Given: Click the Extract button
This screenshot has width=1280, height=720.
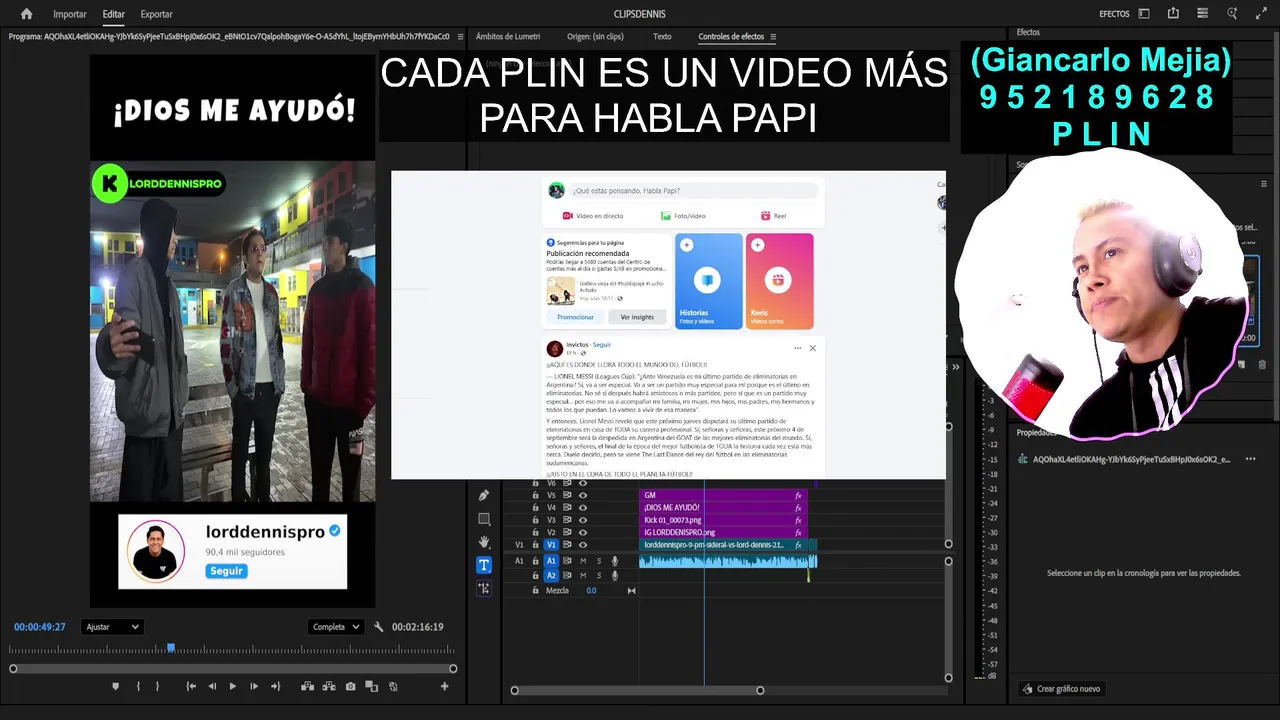Looking at the screenshot, I should click(x=328, y=686).
